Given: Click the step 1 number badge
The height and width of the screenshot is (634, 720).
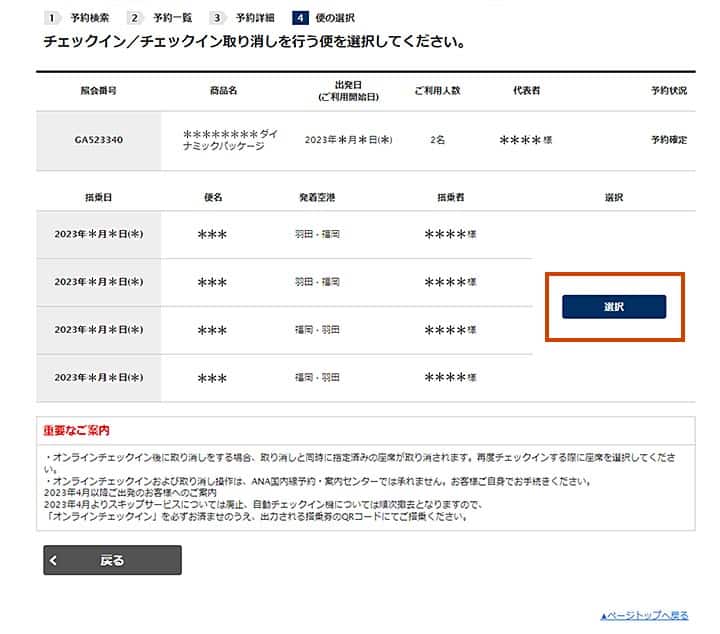Looking at the screenshot, I should pyautogui.click(x=50, y=18).
